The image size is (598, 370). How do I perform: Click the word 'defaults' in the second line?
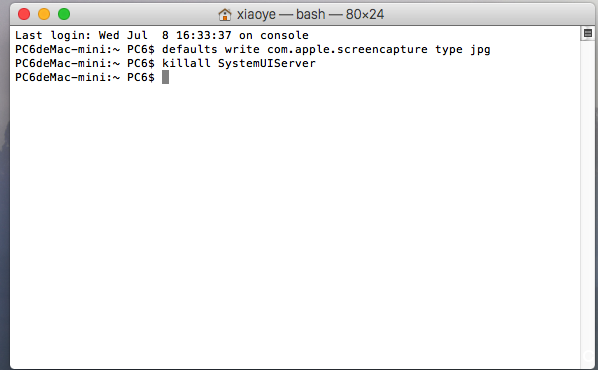[x=190, y=49]
